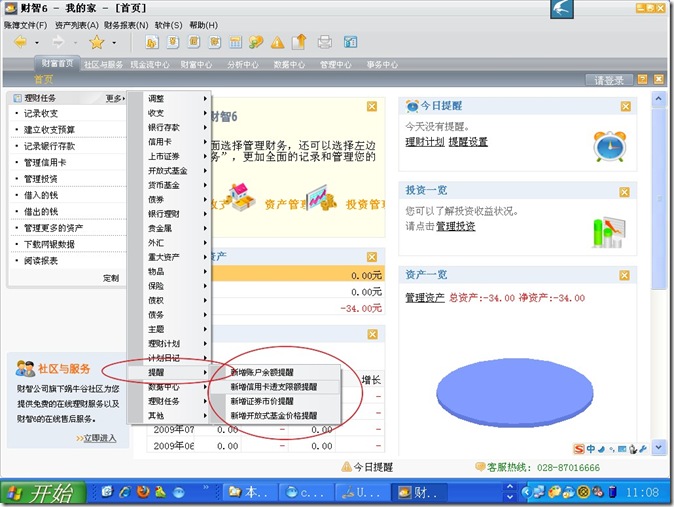The image size is (674, 507).
Task: Click the 立即进入 link in 社区与服务
Action: pos(98,438)
